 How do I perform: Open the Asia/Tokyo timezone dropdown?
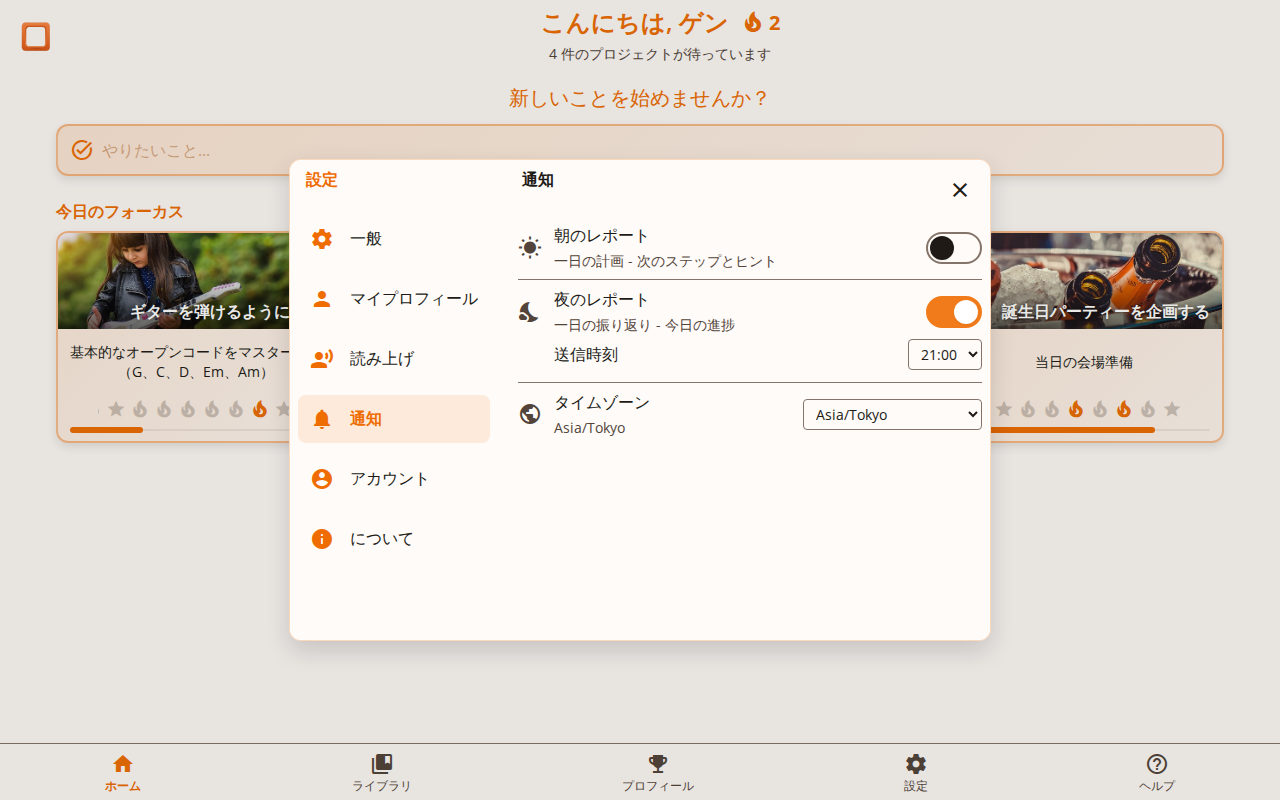point(892,414)
